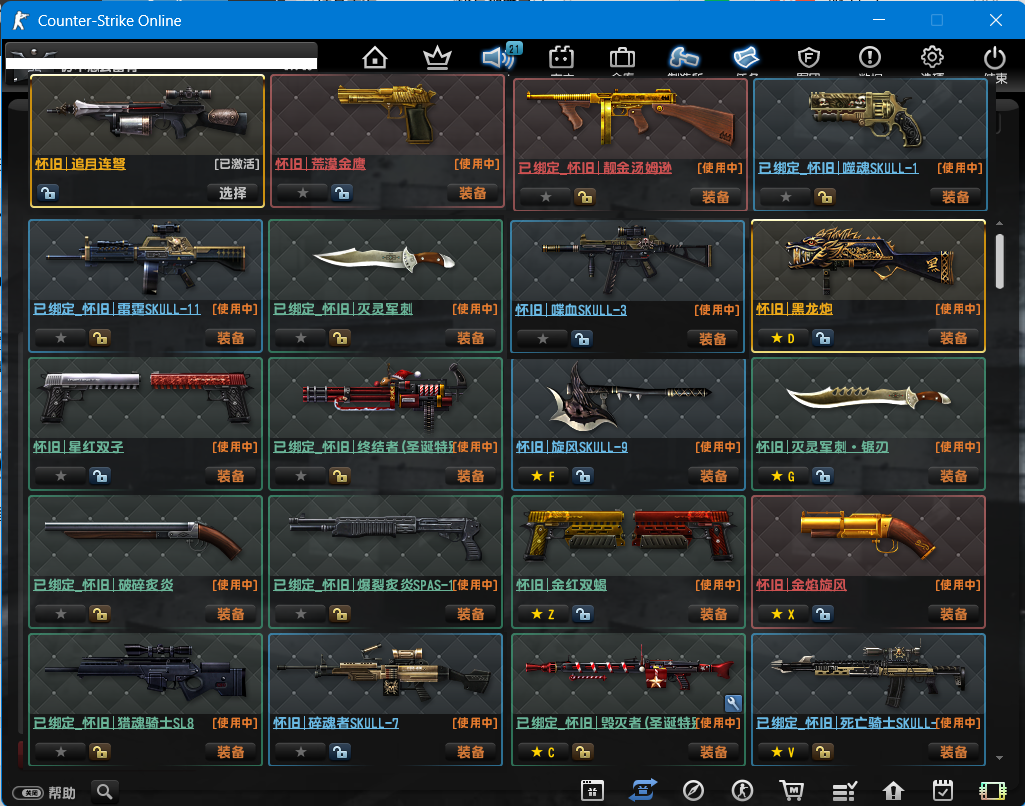
Task: Select the 终结者 Christmas minigun weapon image
Action: 386,397
